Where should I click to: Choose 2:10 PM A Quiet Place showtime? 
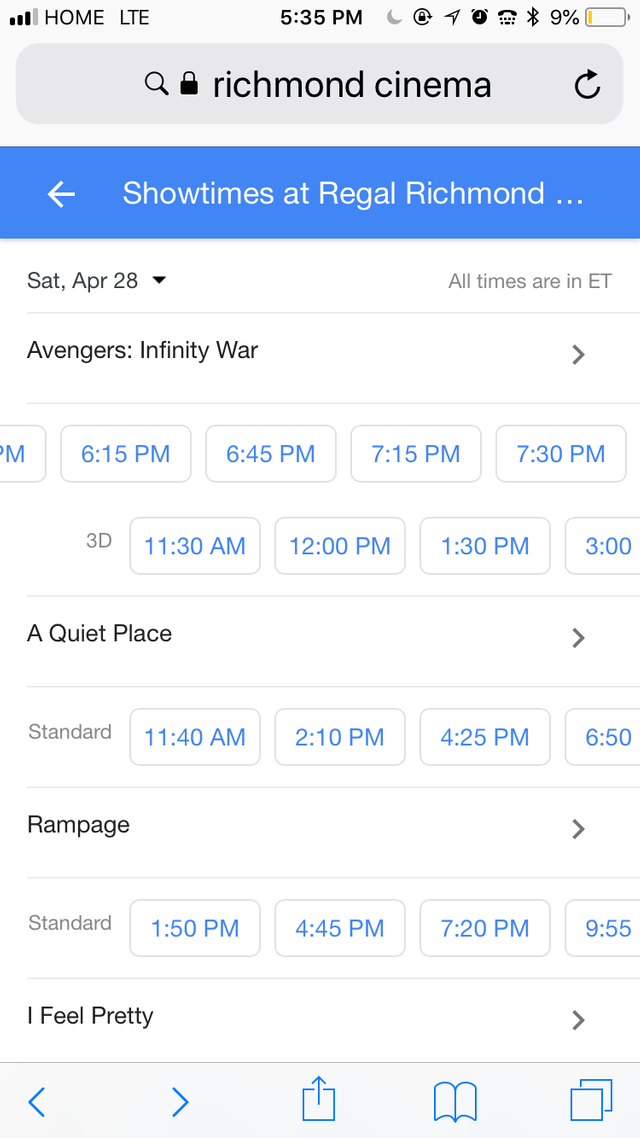(340, 737)
